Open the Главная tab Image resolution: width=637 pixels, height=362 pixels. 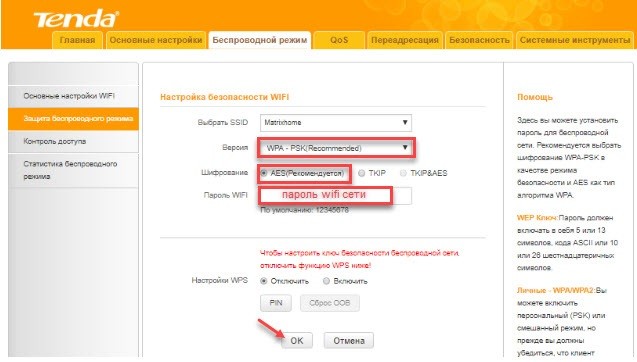point(77,40)
